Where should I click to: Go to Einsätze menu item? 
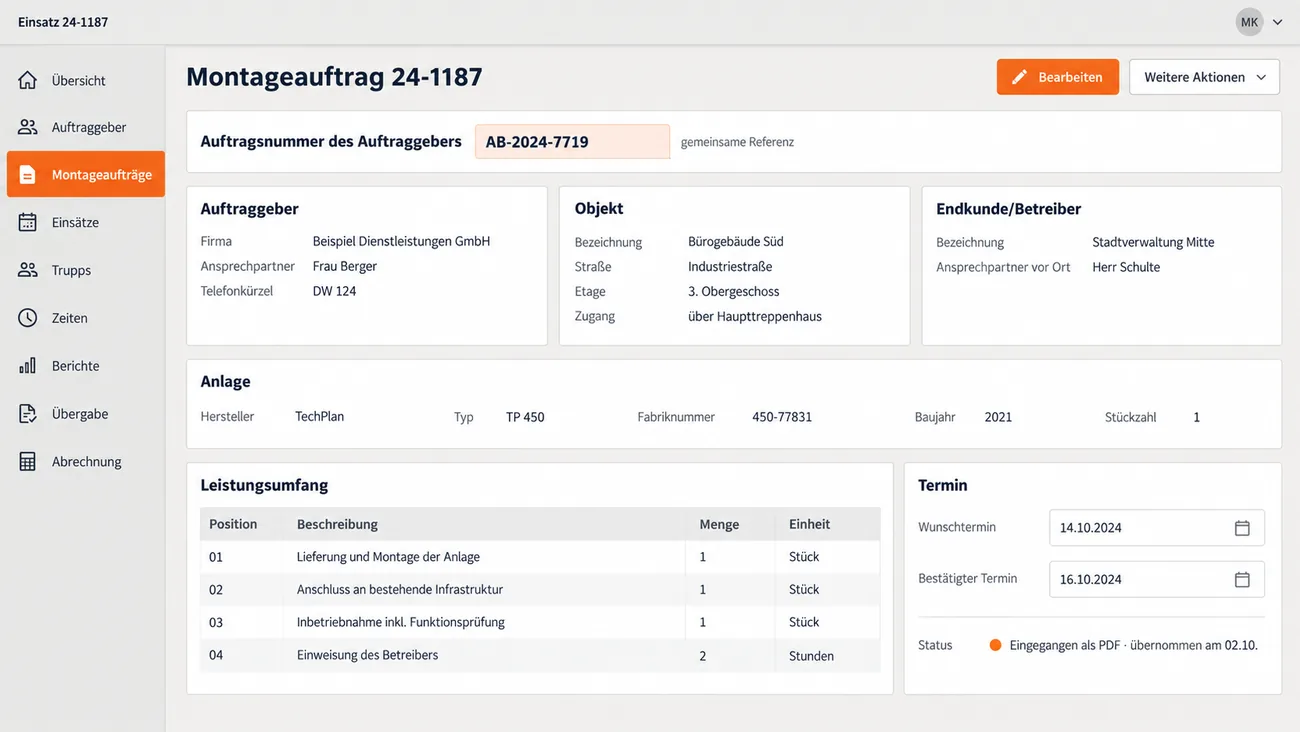(85, 222)
